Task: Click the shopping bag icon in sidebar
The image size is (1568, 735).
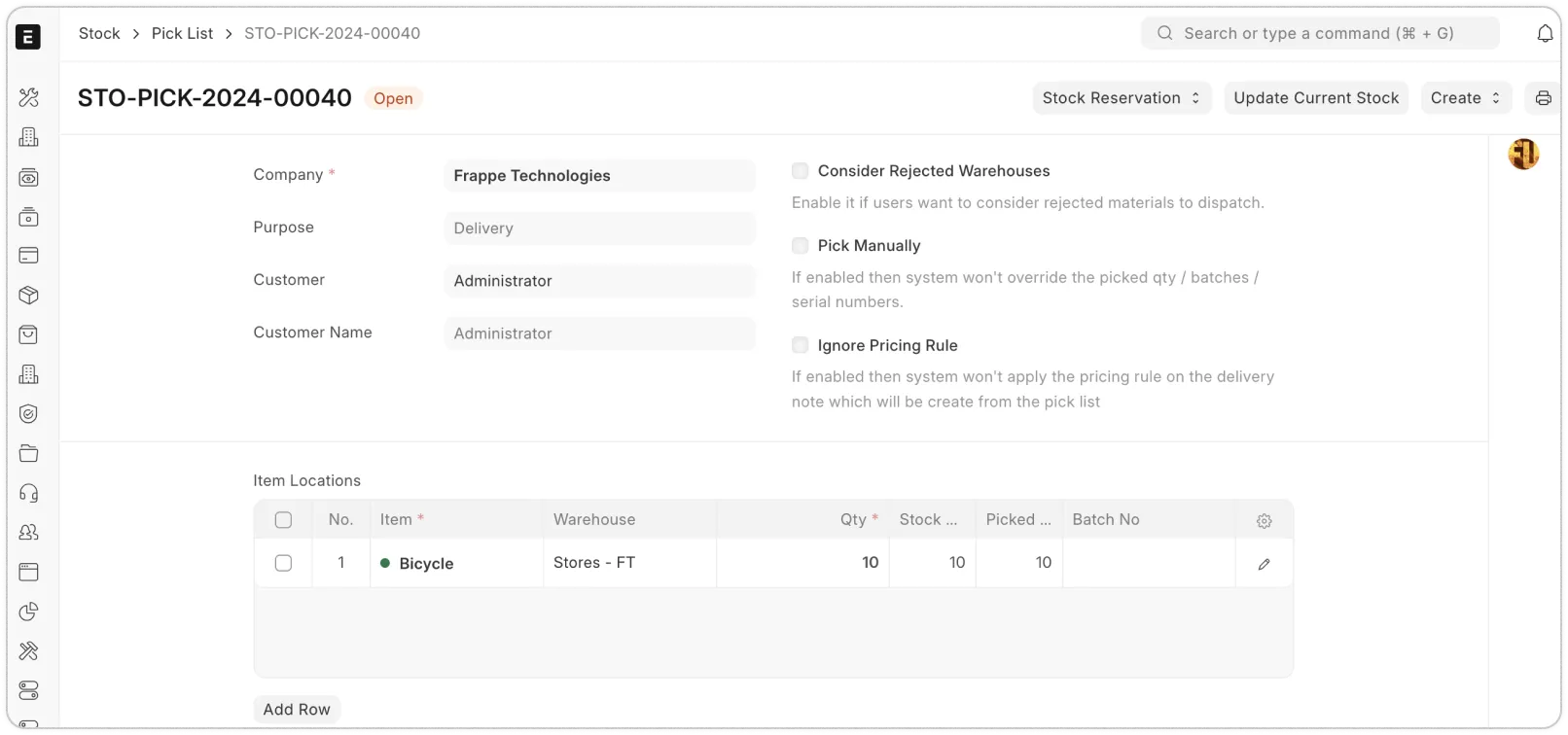Action: coord(29,334)
